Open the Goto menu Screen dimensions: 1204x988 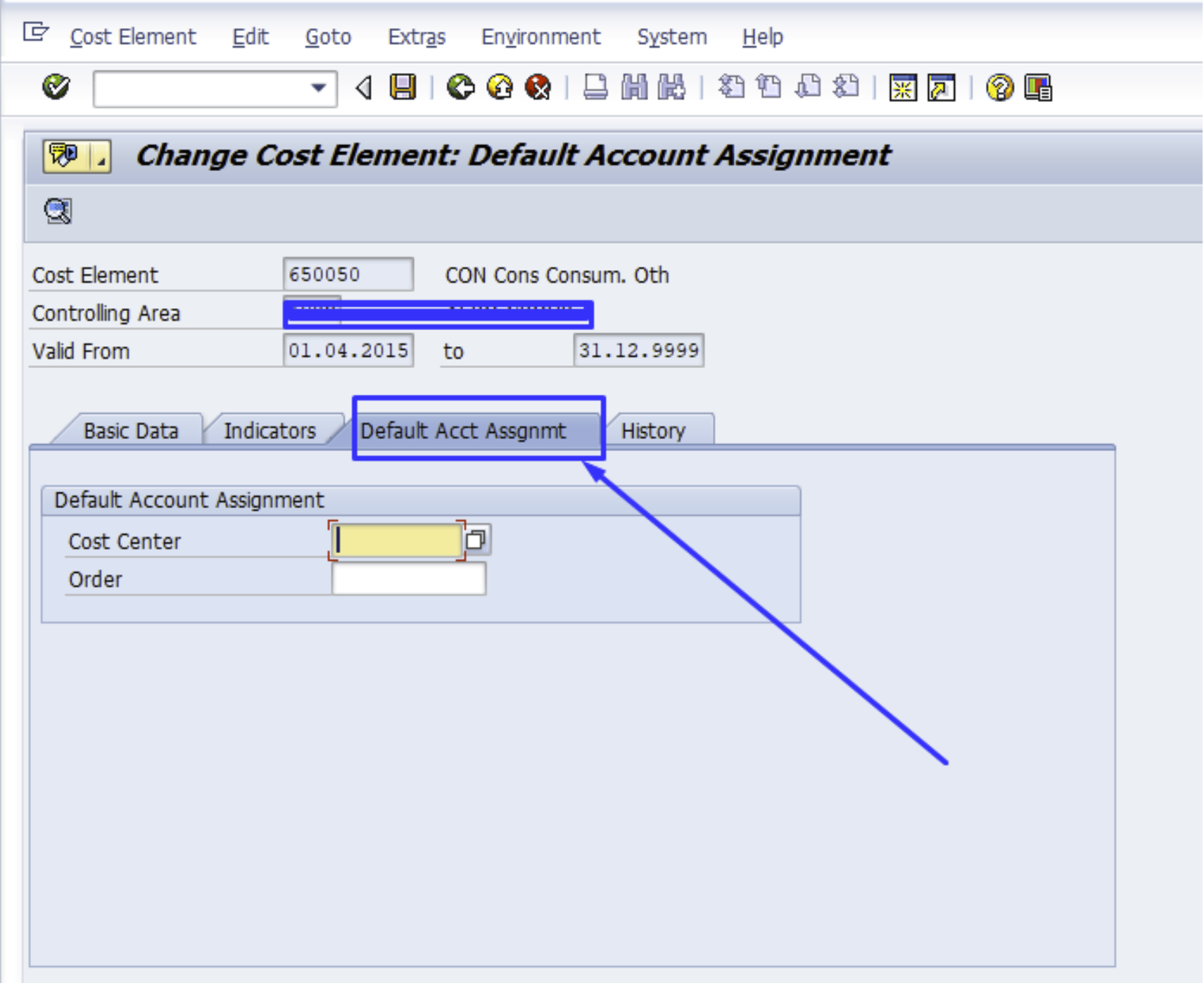click(328, 37)
